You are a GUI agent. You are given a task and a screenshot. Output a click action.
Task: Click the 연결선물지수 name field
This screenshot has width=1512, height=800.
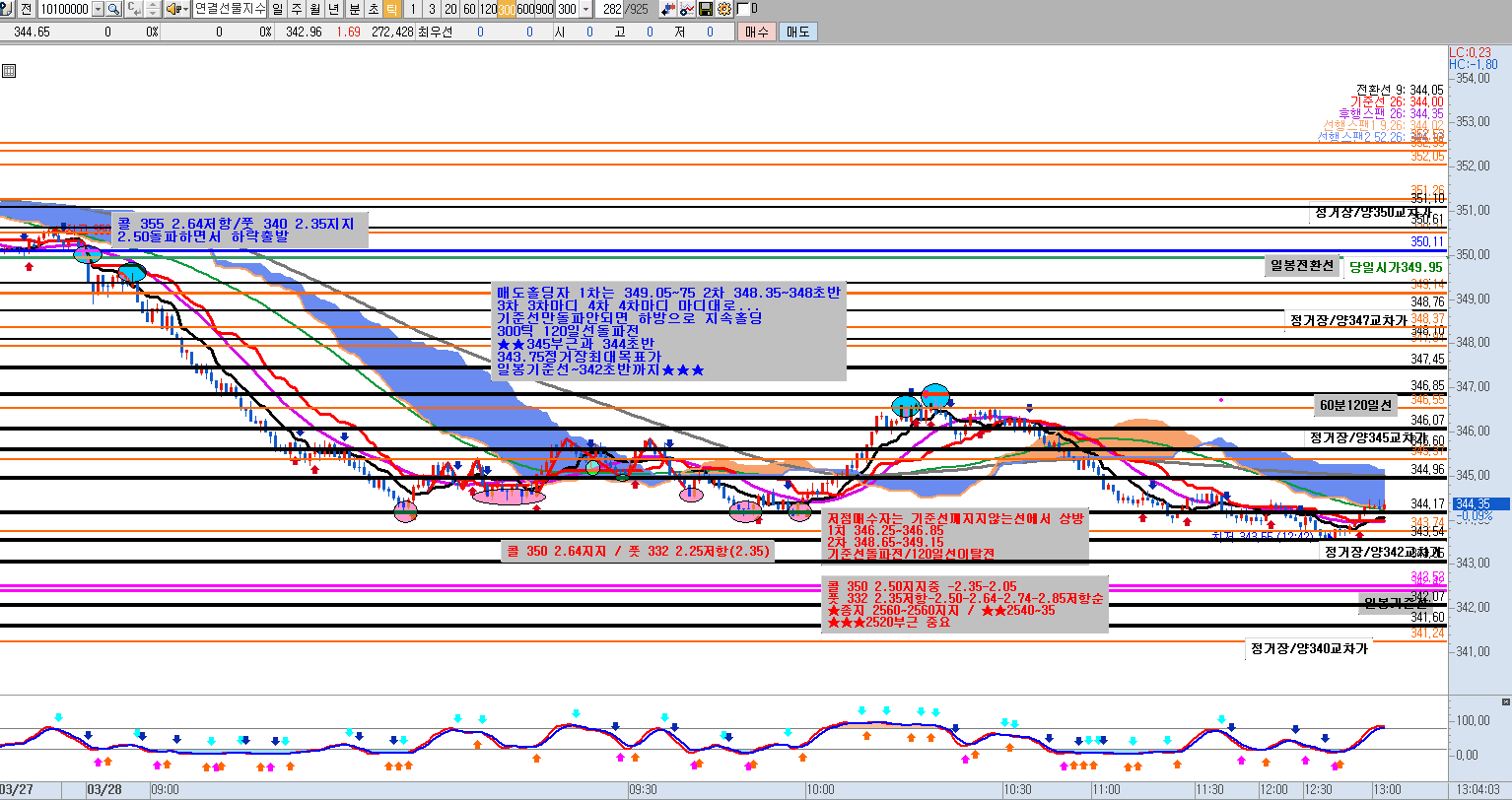(230, 9)
